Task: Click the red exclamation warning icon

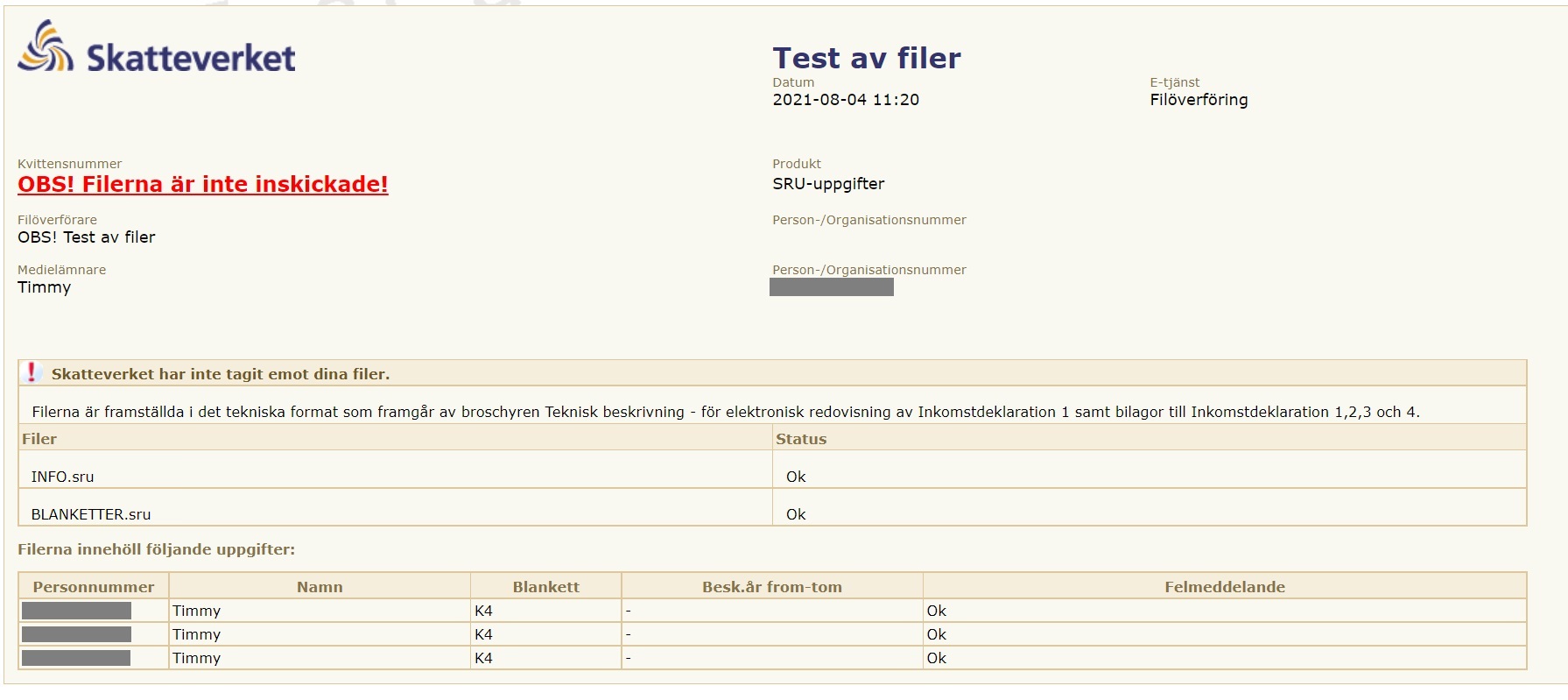Action: point(32,372)
